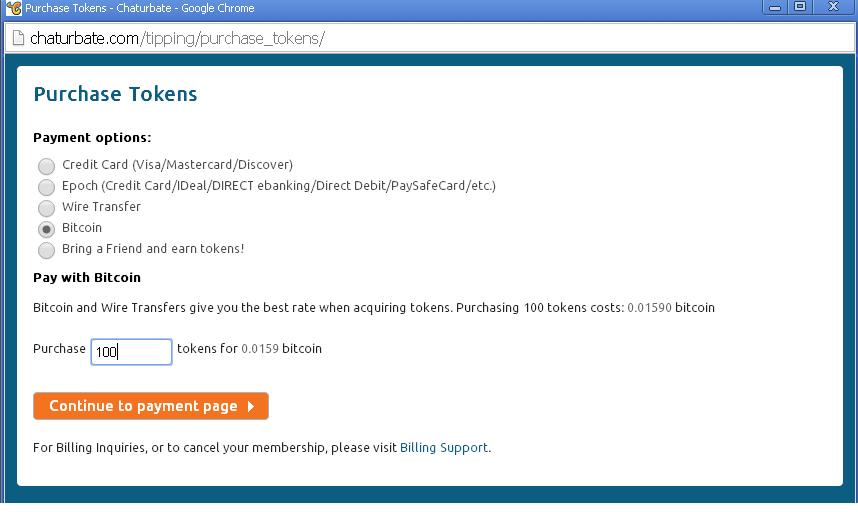The width and height of the screenshot is (858, 512).
Task: Continue to payment page button
Action: pos(150,406)
